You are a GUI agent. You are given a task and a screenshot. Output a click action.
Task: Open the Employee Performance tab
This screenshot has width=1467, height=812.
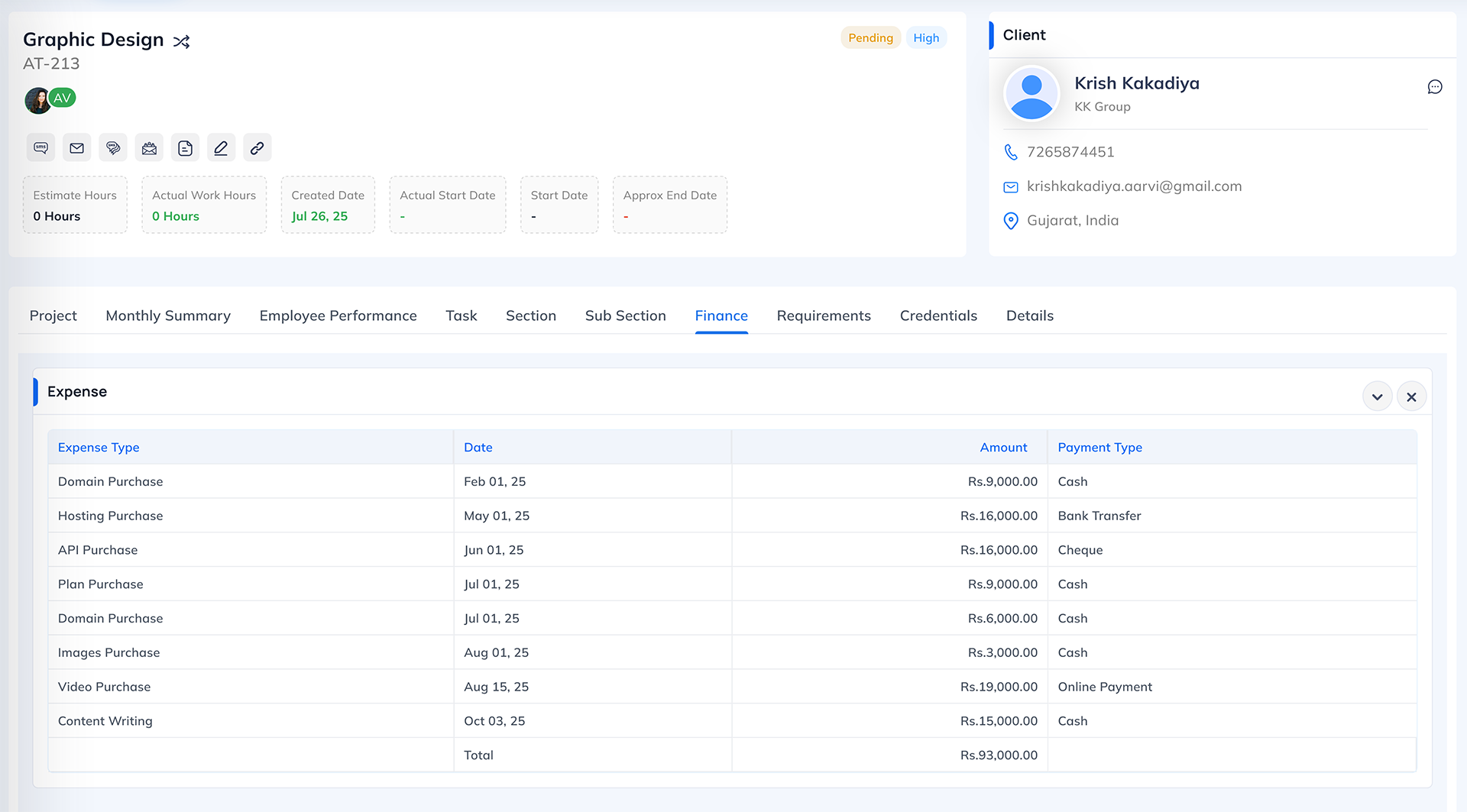[x=338, y=315]
